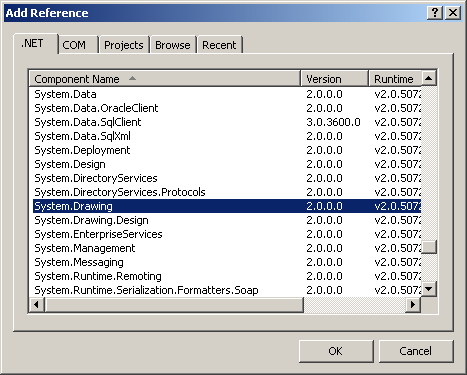467x375 pixels.
Task: Choose System.EnterpriseServices in the list
Action: pos(227,234)
